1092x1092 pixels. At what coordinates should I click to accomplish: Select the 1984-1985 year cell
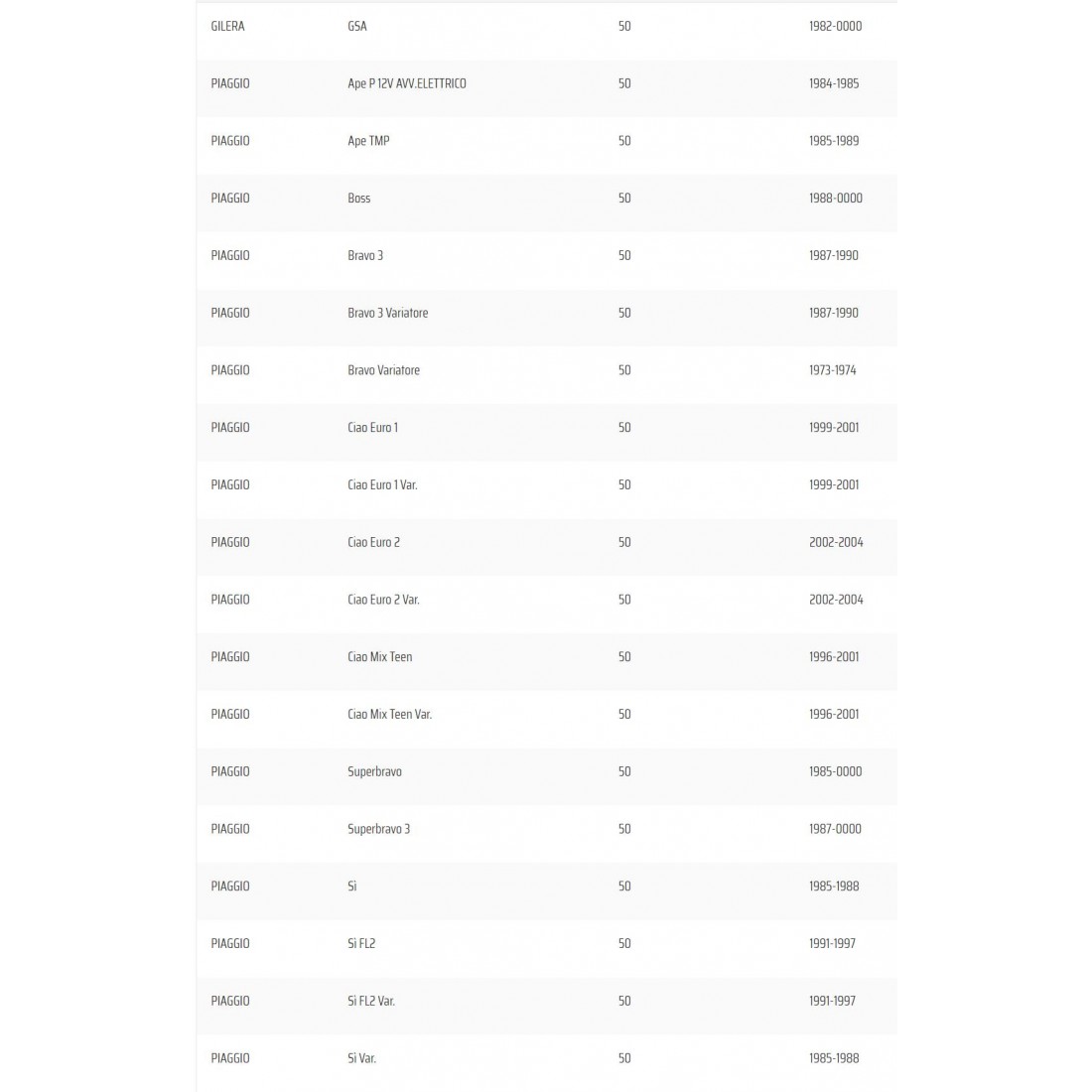[834, 83]
